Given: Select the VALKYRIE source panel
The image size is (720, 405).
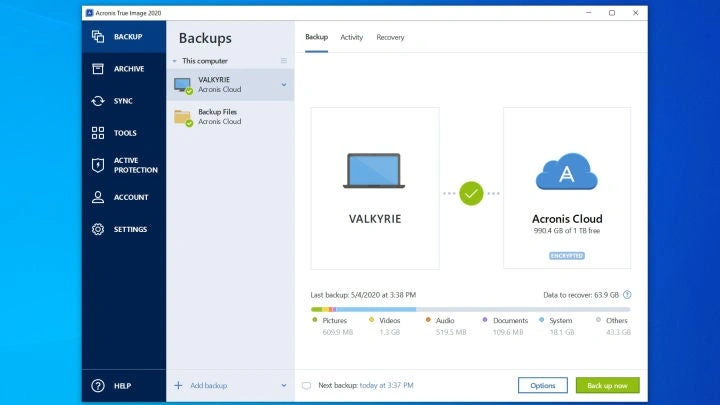Looking at the screenshot, I should [x=375, y=188].
